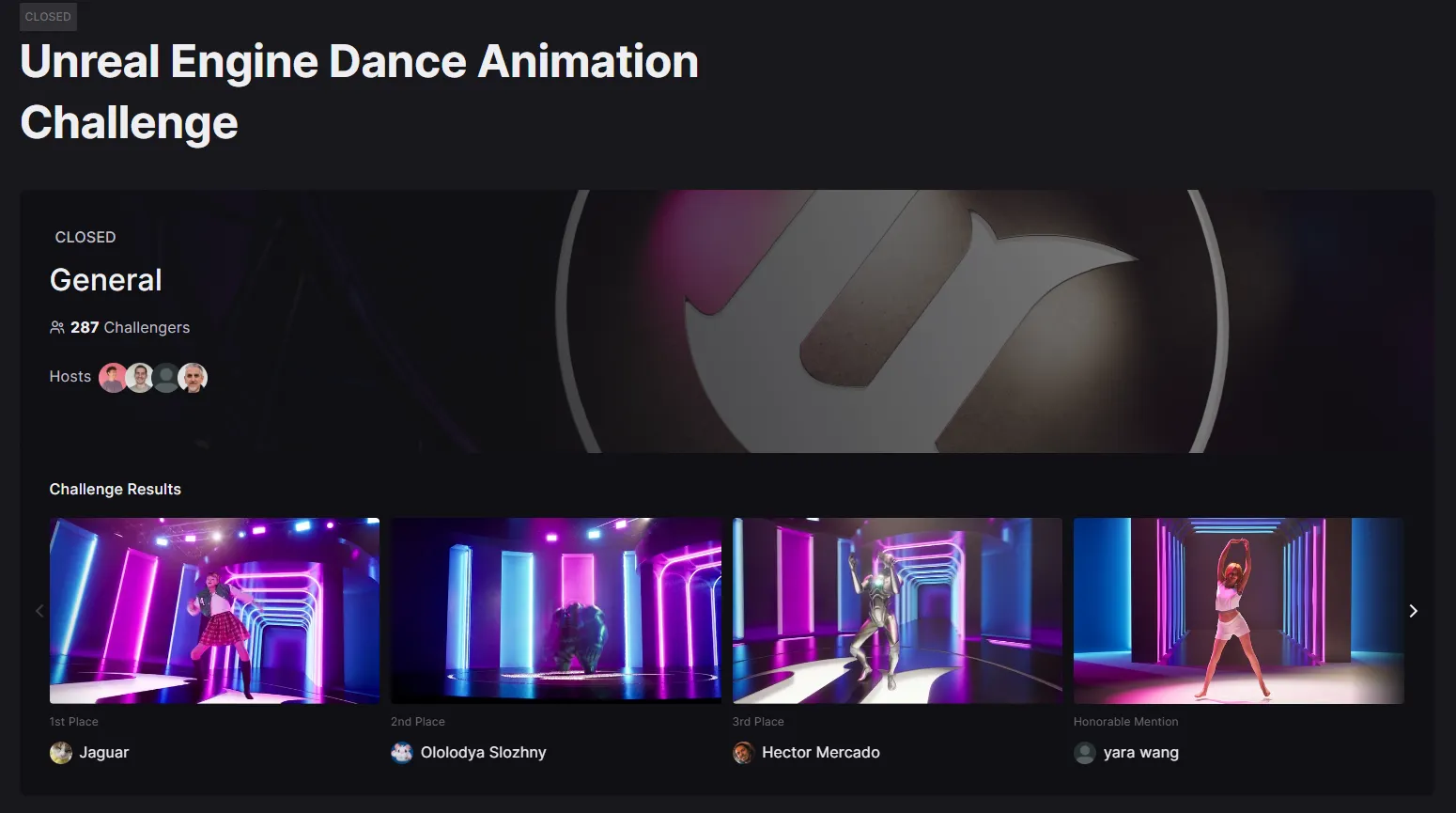Visit yara wang's profile link
Viewport: 1456px width, 813px height.
1141,753
